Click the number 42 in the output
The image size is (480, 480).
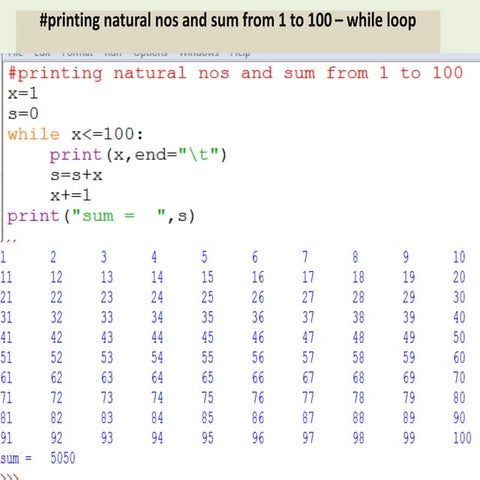pos(56,337)
